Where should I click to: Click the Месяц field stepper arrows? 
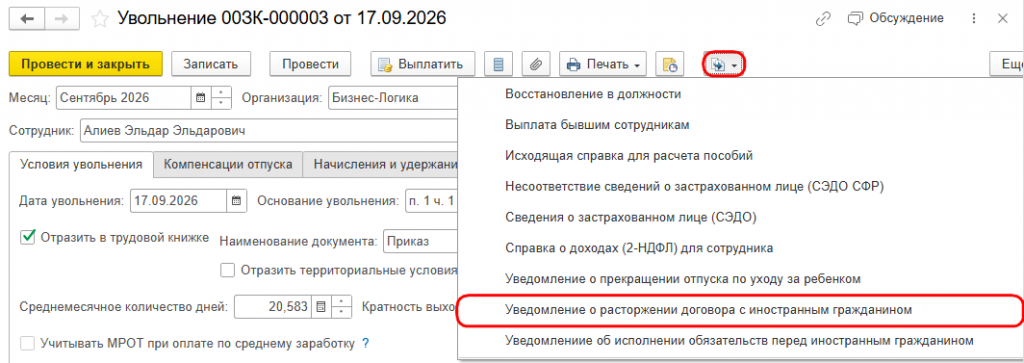(x=222, y=99)
